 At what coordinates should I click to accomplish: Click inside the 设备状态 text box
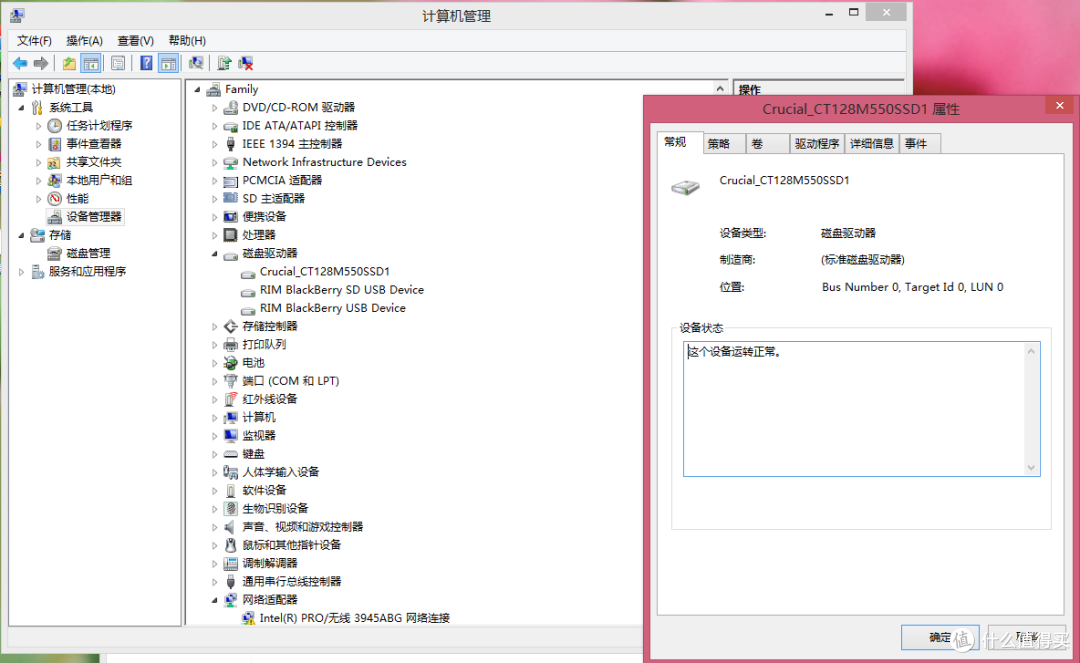(x=861, y=409)
